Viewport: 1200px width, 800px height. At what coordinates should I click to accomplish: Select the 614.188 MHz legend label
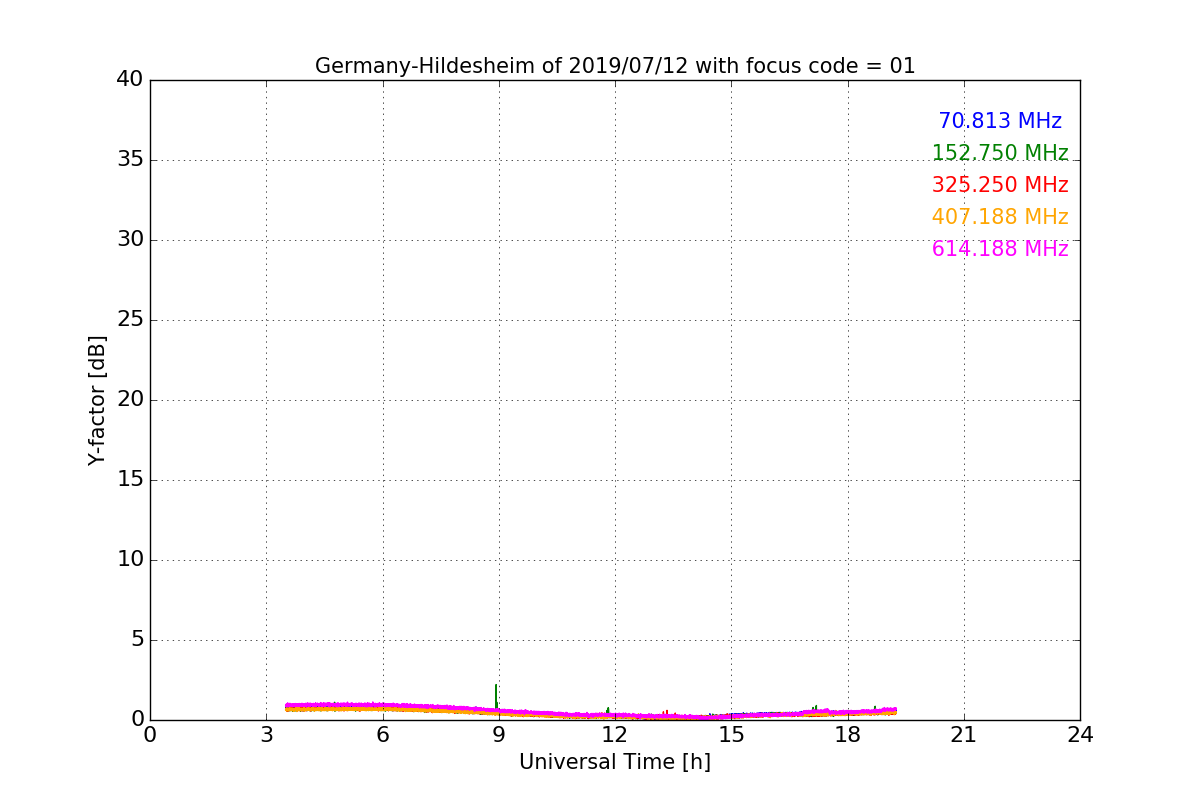coord(1000,249)
